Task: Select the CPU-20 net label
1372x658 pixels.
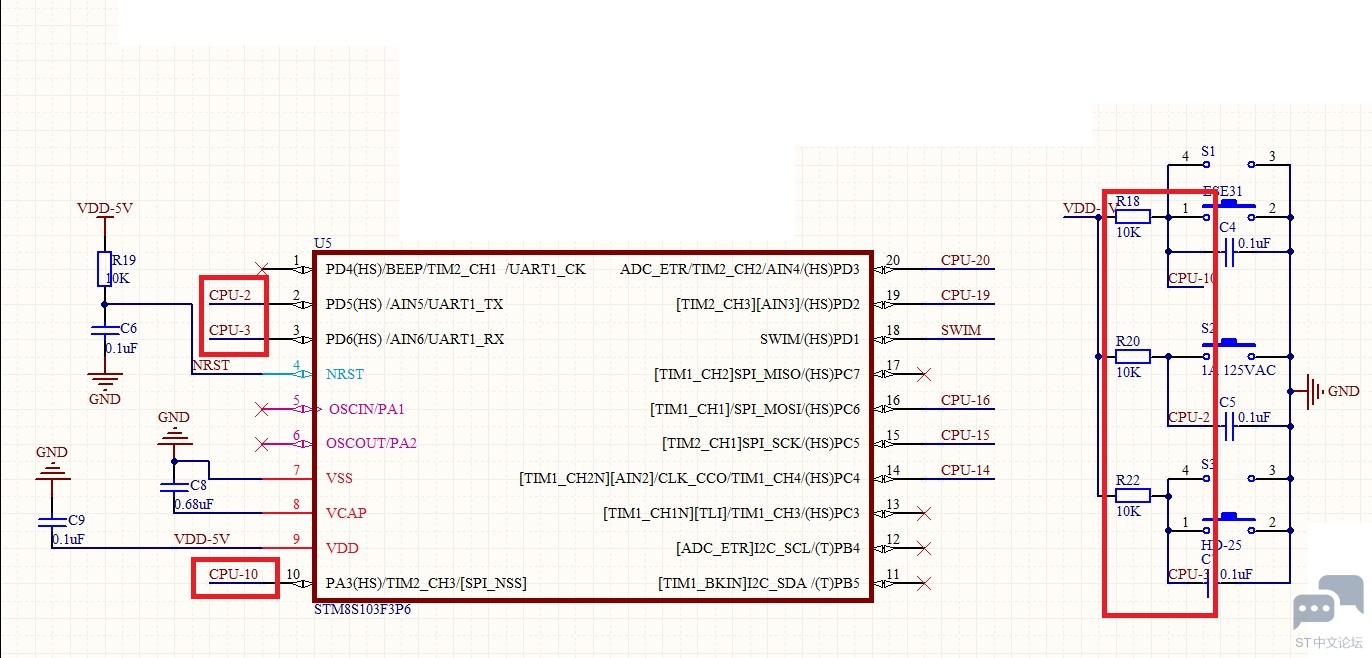Action: click(x=965, y=260)
